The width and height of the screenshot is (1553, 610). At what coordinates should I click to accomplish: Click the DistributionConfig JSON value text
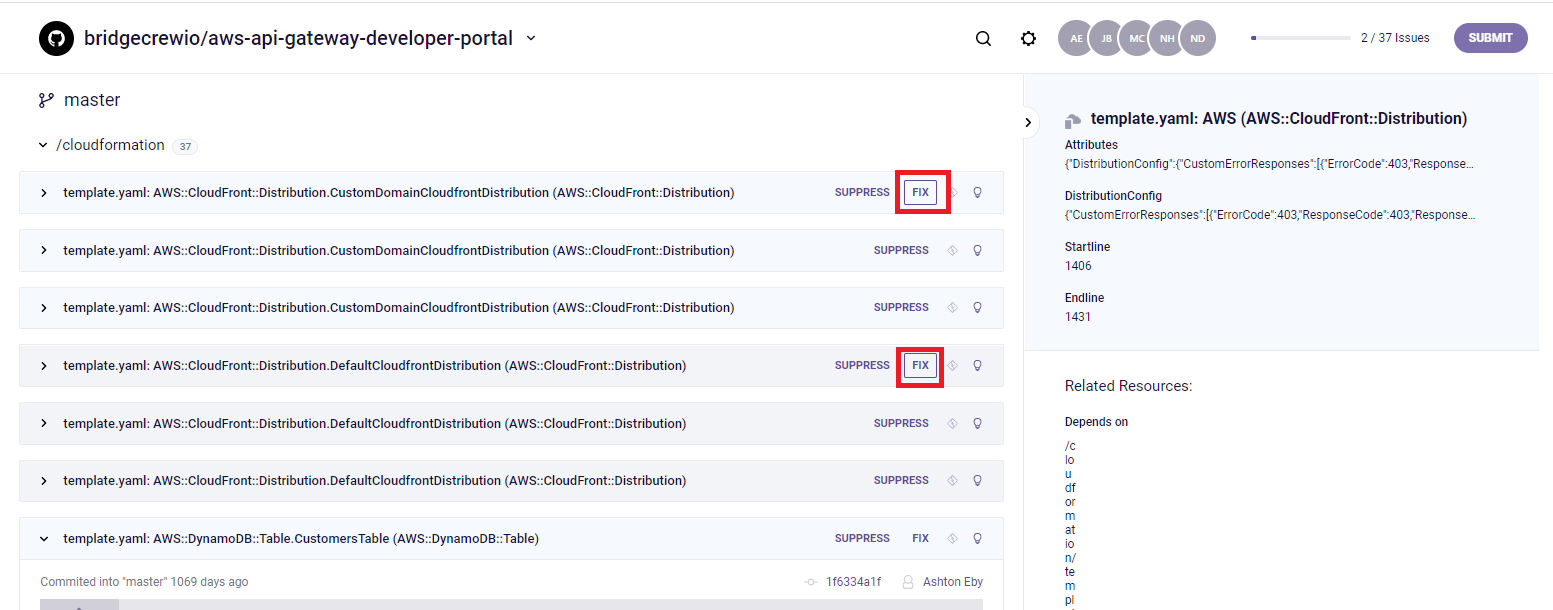pos(1270,215)
